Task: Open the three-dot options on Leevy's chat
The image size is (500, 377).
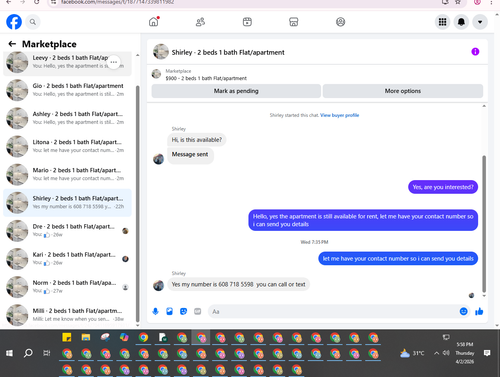Action: click(114, 62)
